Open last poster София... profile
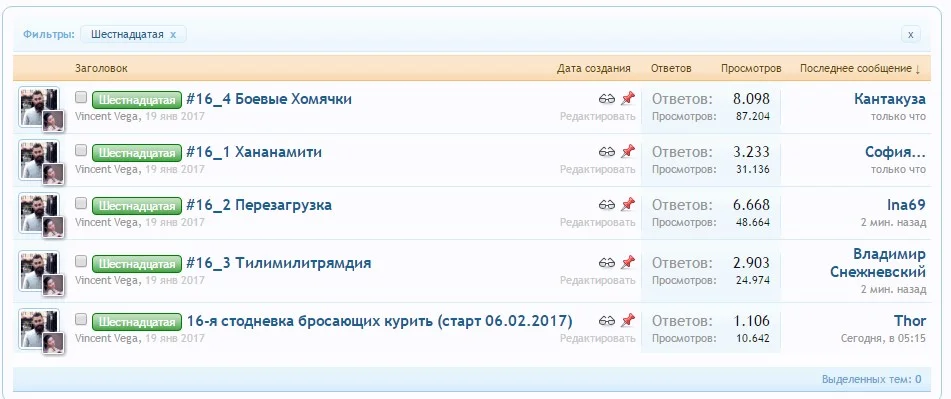Viewport: 951px width, 399px height. click(896, 152)
